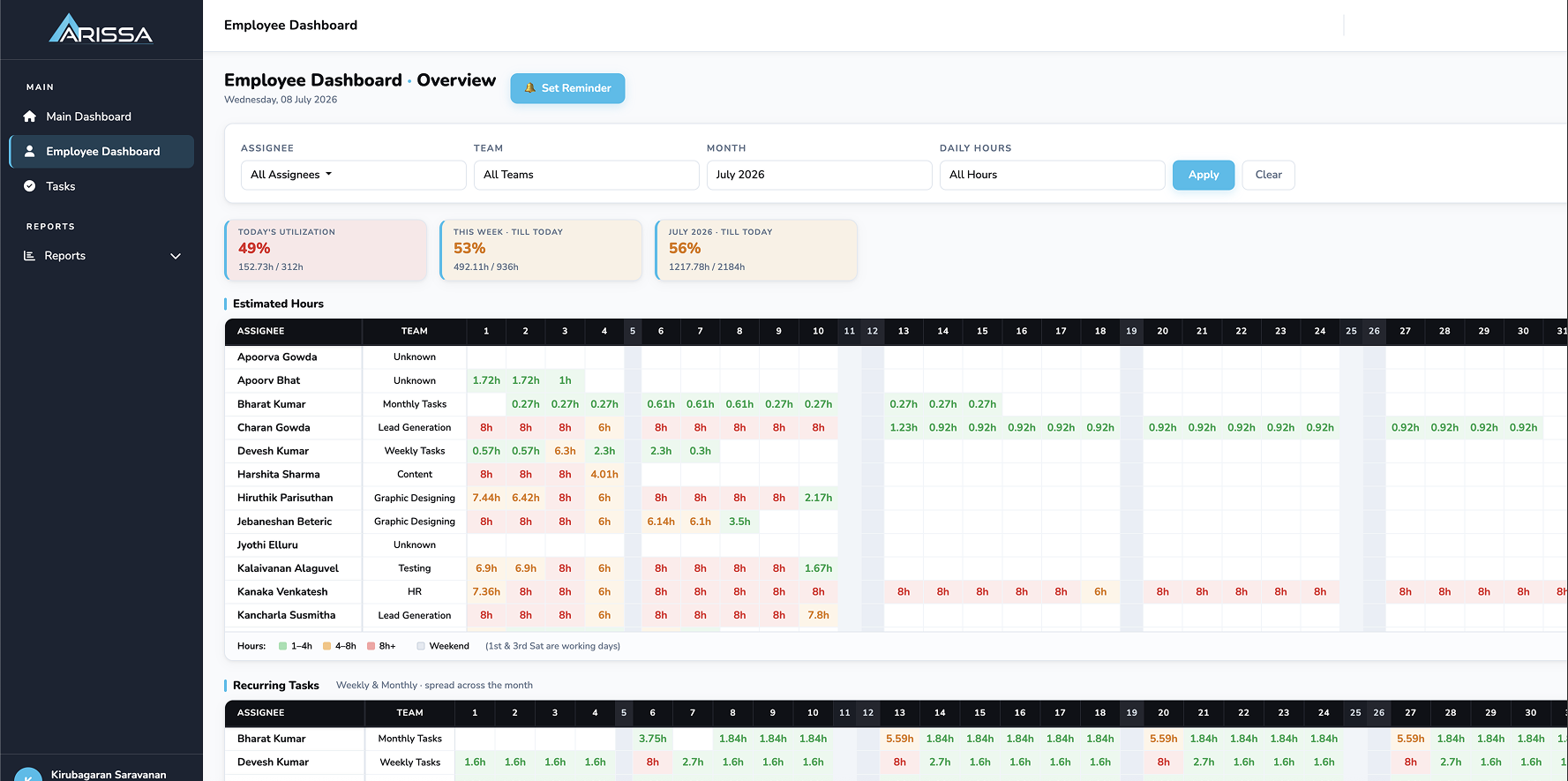Viewport: 1568px width, 781px height.
Task: Click the Set Reminder button
Action: pyautogui.click(x=567, y=88)
